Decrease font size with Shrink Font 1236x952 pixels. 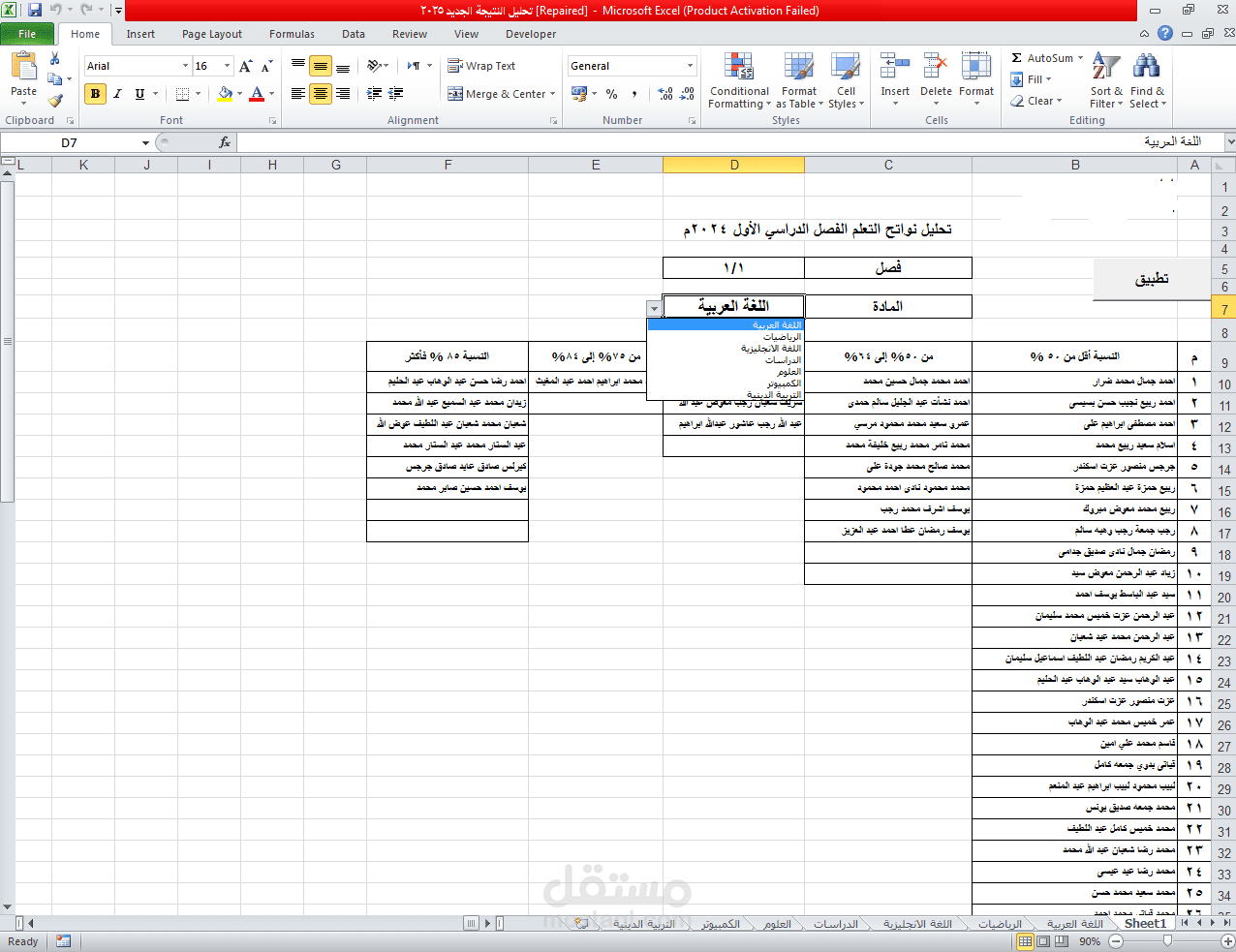266,66
